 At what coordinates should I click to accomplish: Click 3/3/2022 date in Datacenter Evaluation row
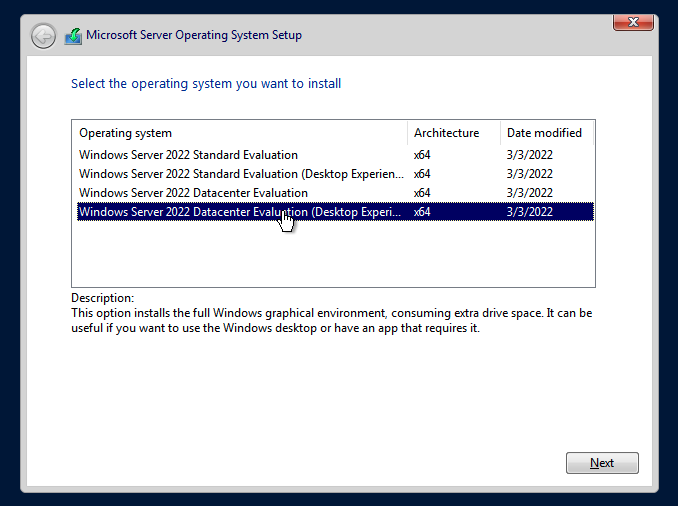coord(530,193)
